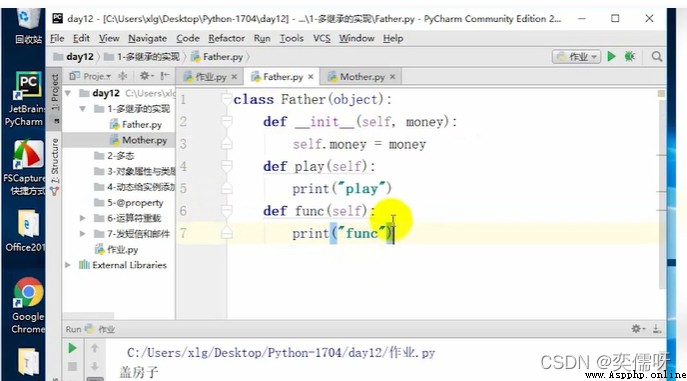Expand External Libraries node
Viewport: 687px width, 381px height.
[x=68, y=265]
